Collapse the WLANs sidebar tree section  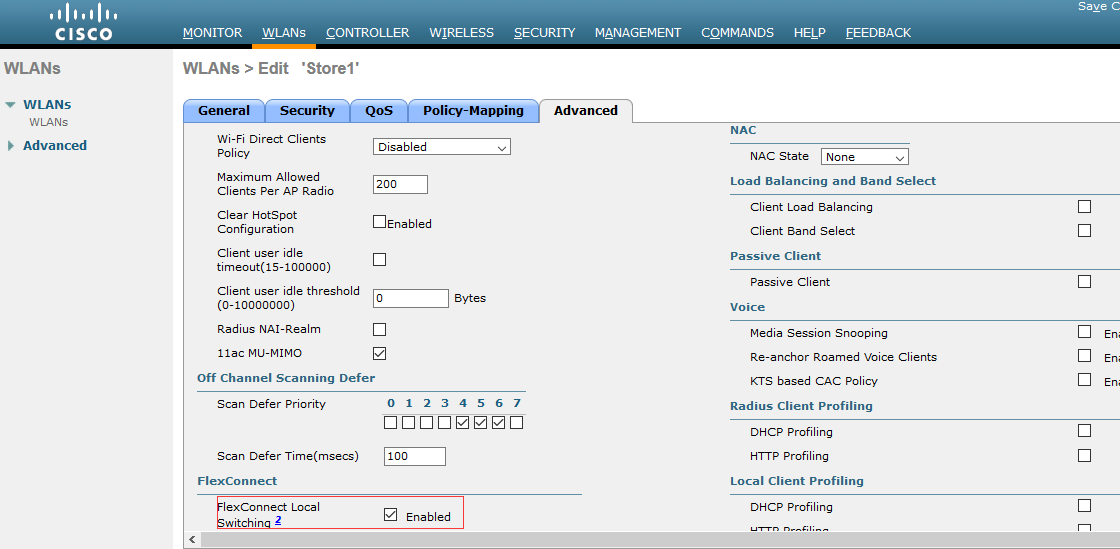[x=10, y=105]
